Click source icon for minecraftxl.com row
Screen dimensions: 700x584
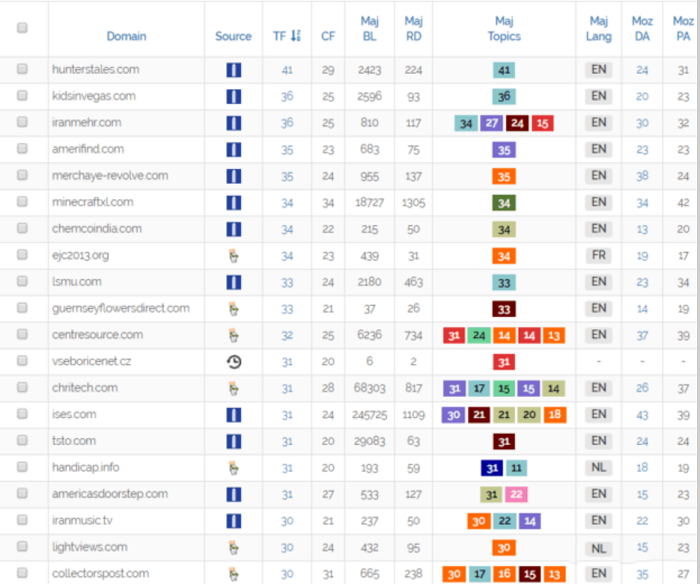pos(233,203)
